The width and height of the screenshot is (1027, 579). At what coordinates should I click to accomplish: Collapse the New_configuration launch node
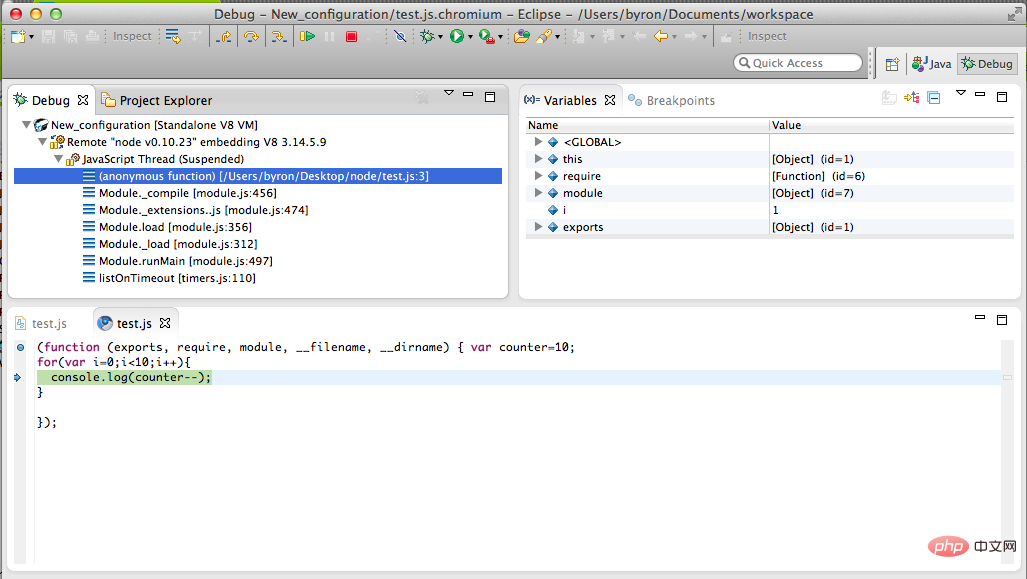coord(26,124)
